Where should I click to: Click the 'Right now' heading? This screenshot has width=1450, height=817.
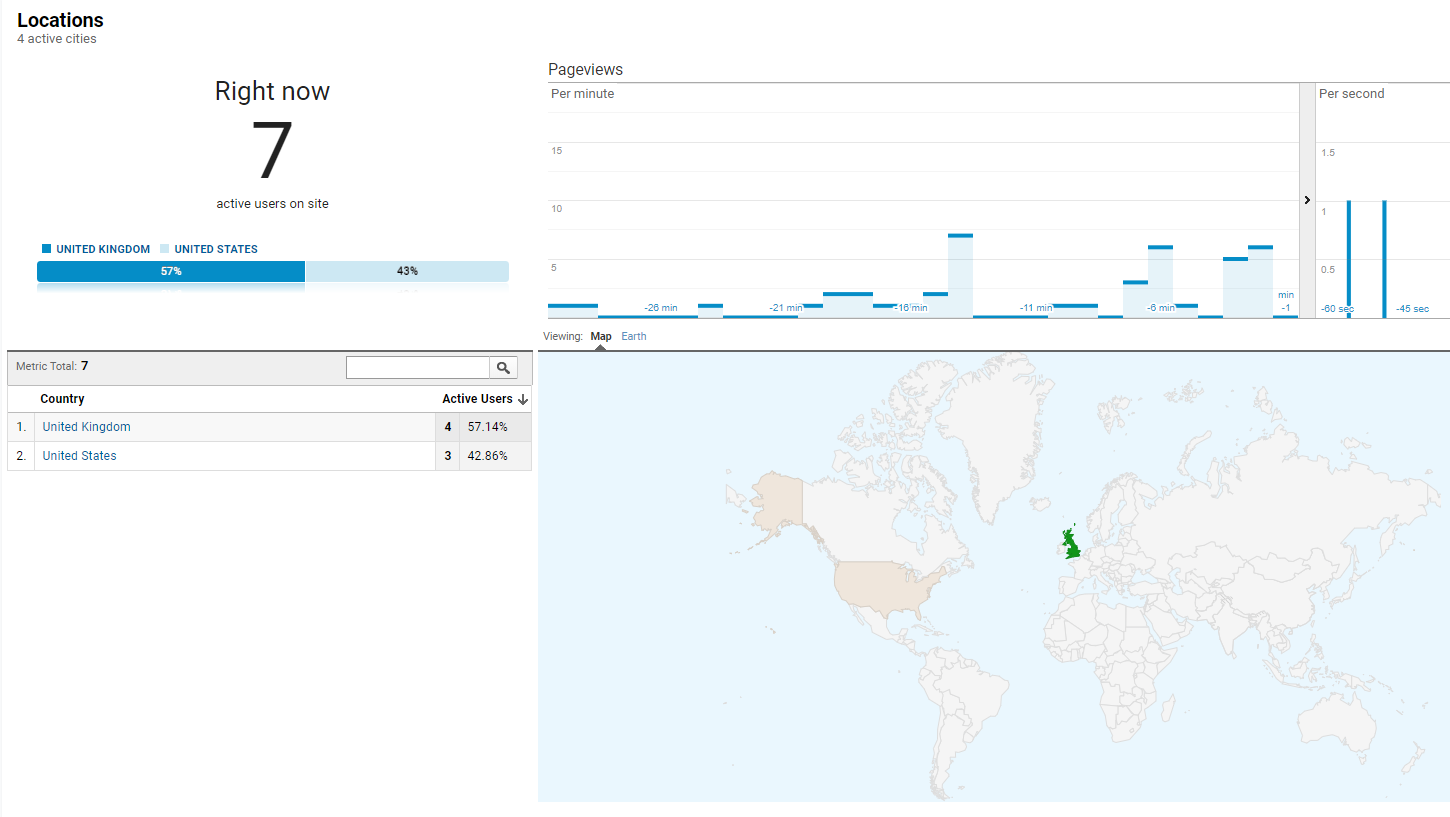click(x=272, y=91)
